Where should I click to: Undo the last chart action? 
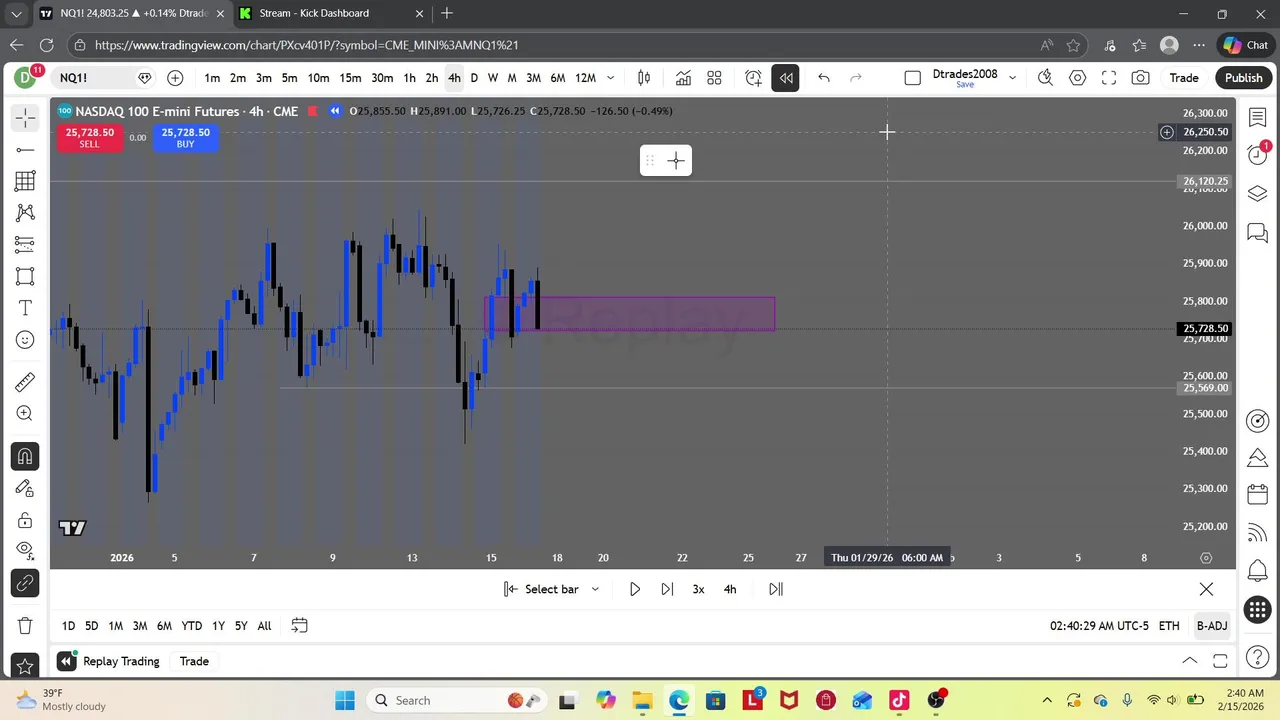point(824,78)
